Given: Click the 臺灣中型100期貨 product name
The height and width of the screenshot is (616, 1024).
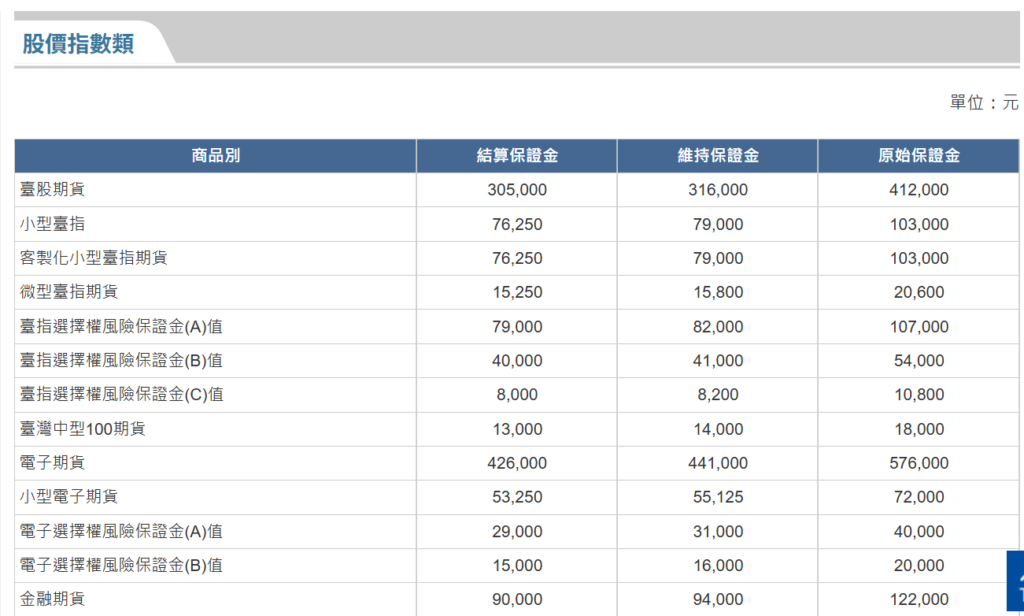Looking at the screenshot, I should 83,429.
